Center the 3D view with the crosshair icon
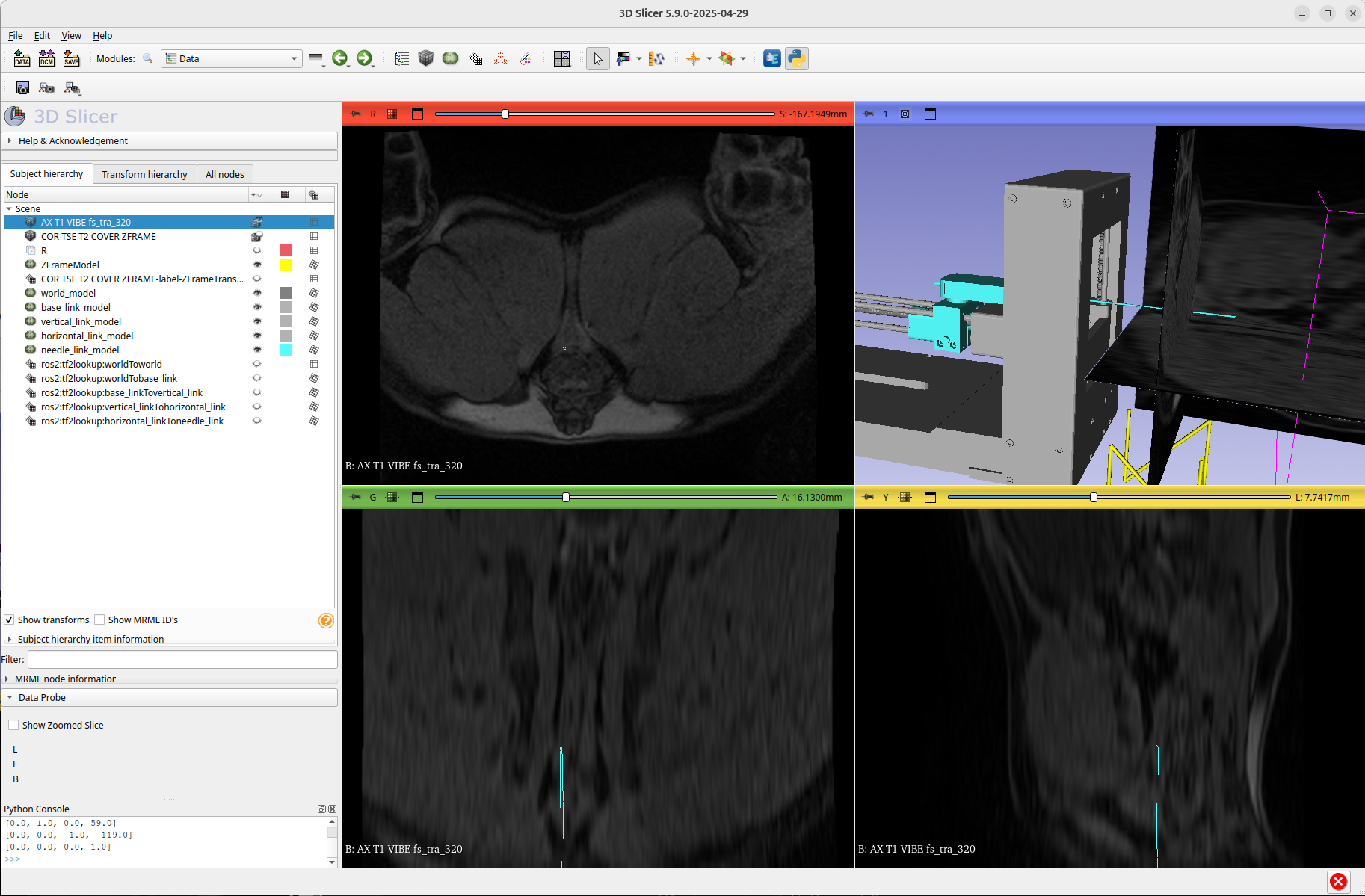Screen dimensions: 1365x896 click(x=905, y=114)
